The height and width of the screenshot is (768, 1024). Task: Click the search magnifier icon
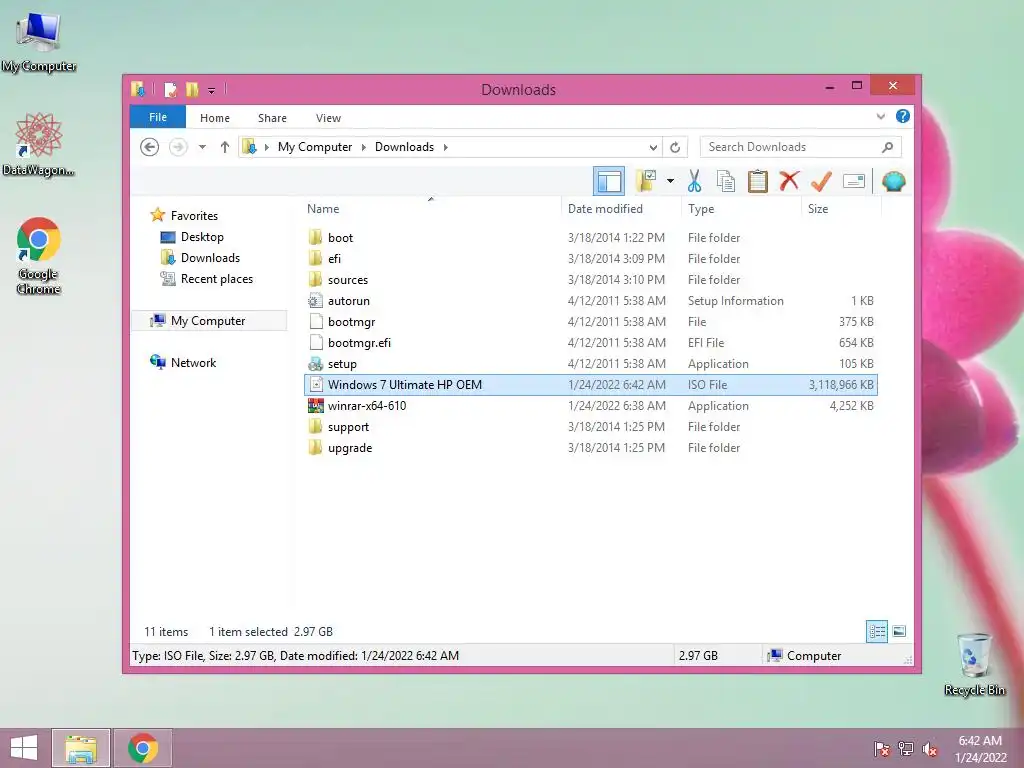click(x=887, y=147)
